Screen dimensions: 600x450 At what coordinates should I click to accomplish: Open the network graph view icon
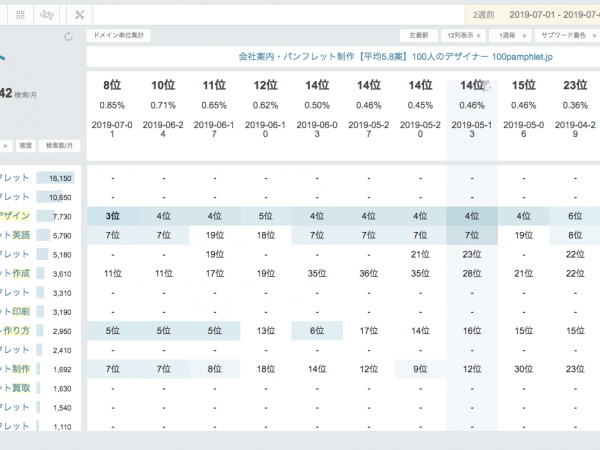click(x=47, y=15)
